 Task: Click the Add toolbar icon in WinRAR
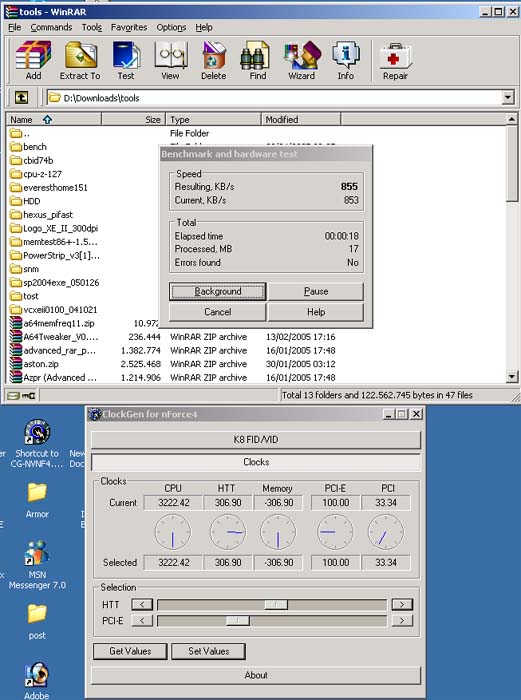[33, 60]
